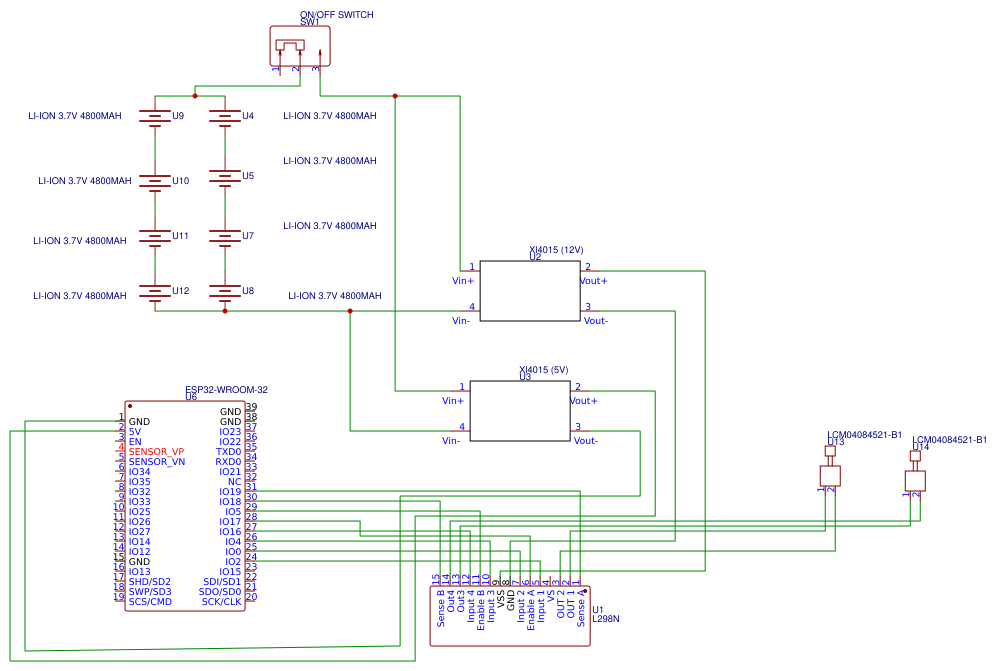Select battery symbol U9
This screenshot has width=998, height=671.
point(155,117)
